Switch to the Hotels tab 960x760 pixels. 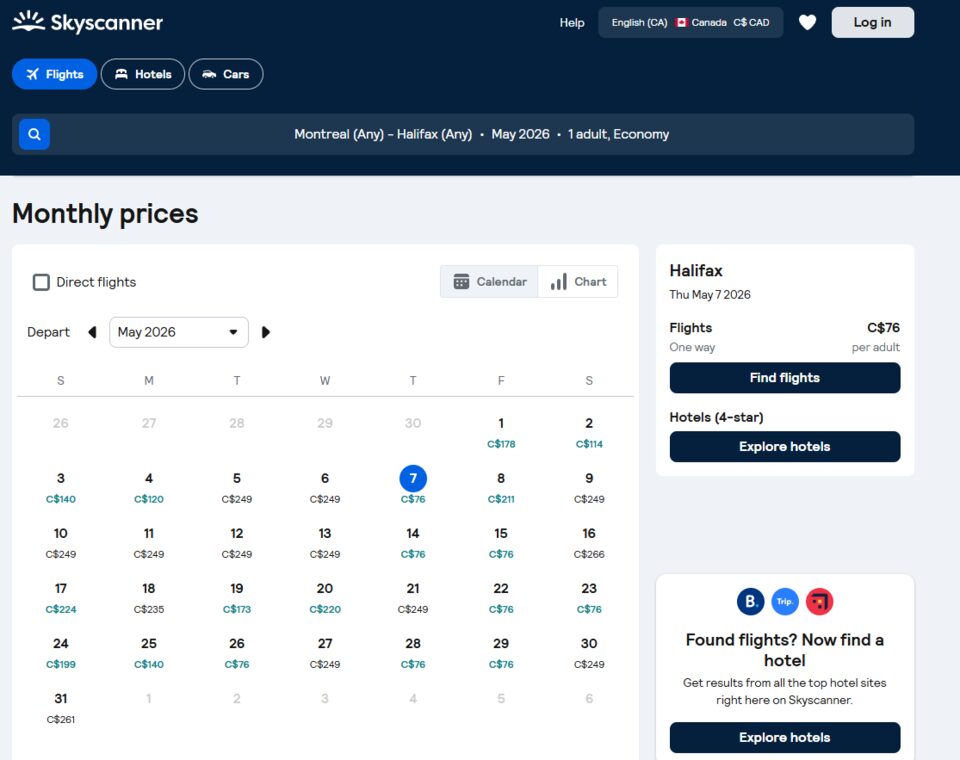142,74
